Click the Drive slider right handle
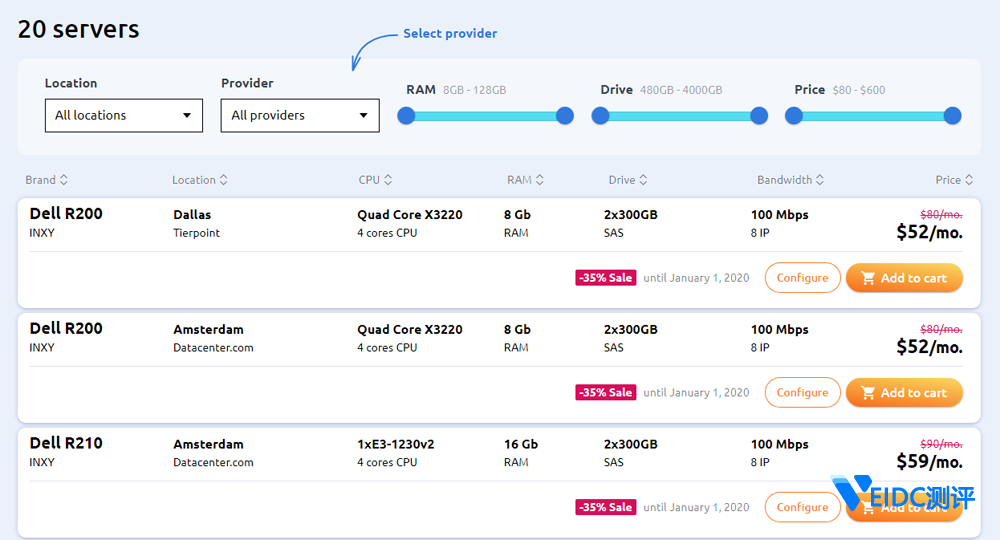The height and width of the screenshot is (540, 1000). click(x=759, y=116)
